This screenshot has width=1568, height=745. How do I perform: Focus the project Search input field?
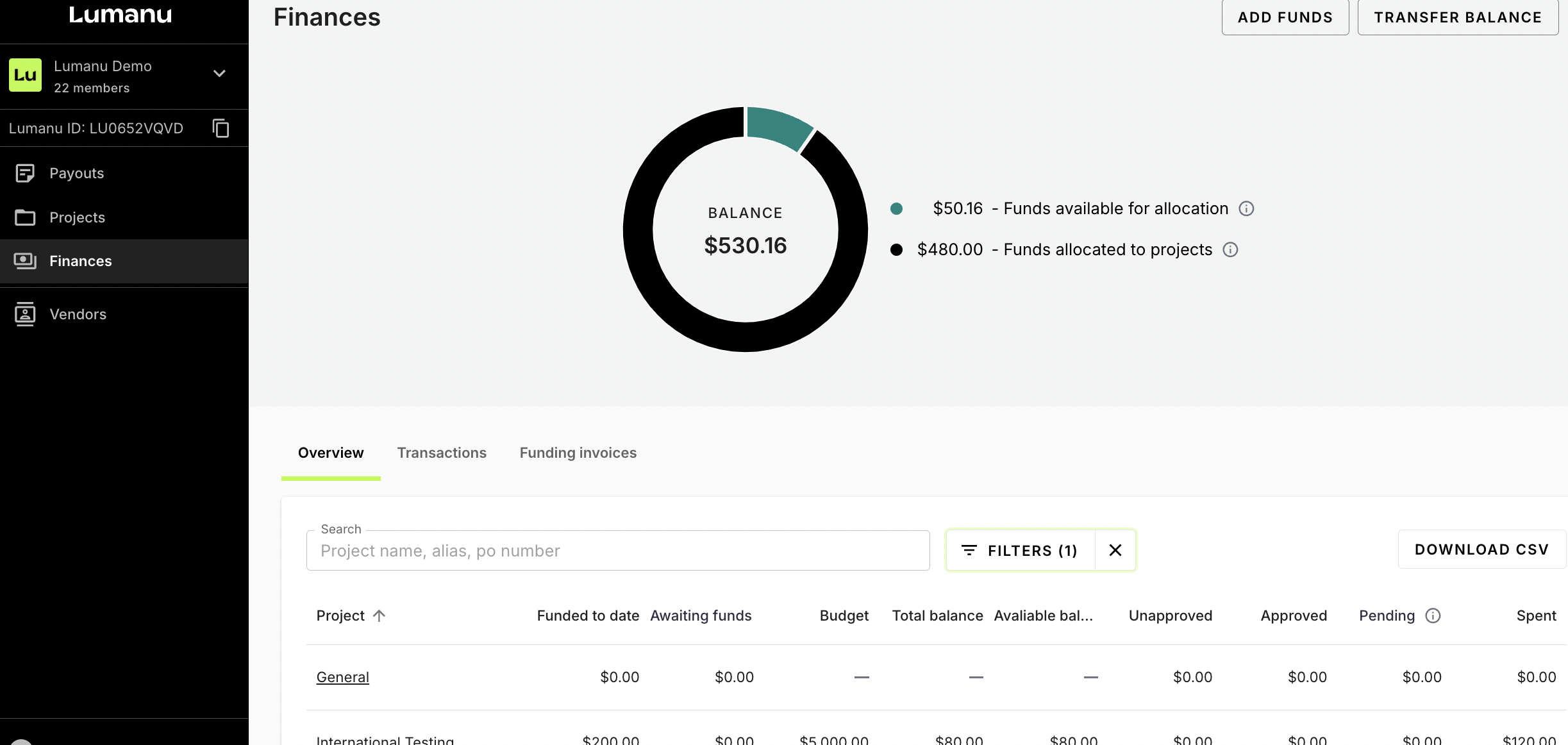point(617,551)
